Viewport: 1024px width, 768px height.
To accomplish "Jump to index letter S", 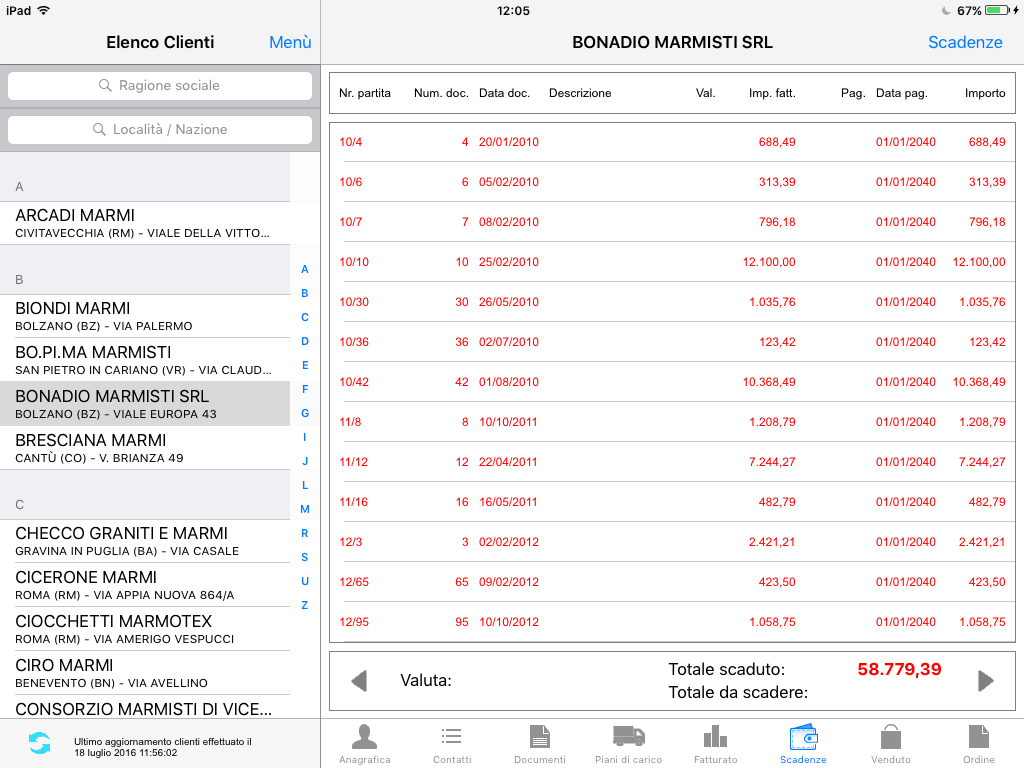I will (x=304, y=557).
